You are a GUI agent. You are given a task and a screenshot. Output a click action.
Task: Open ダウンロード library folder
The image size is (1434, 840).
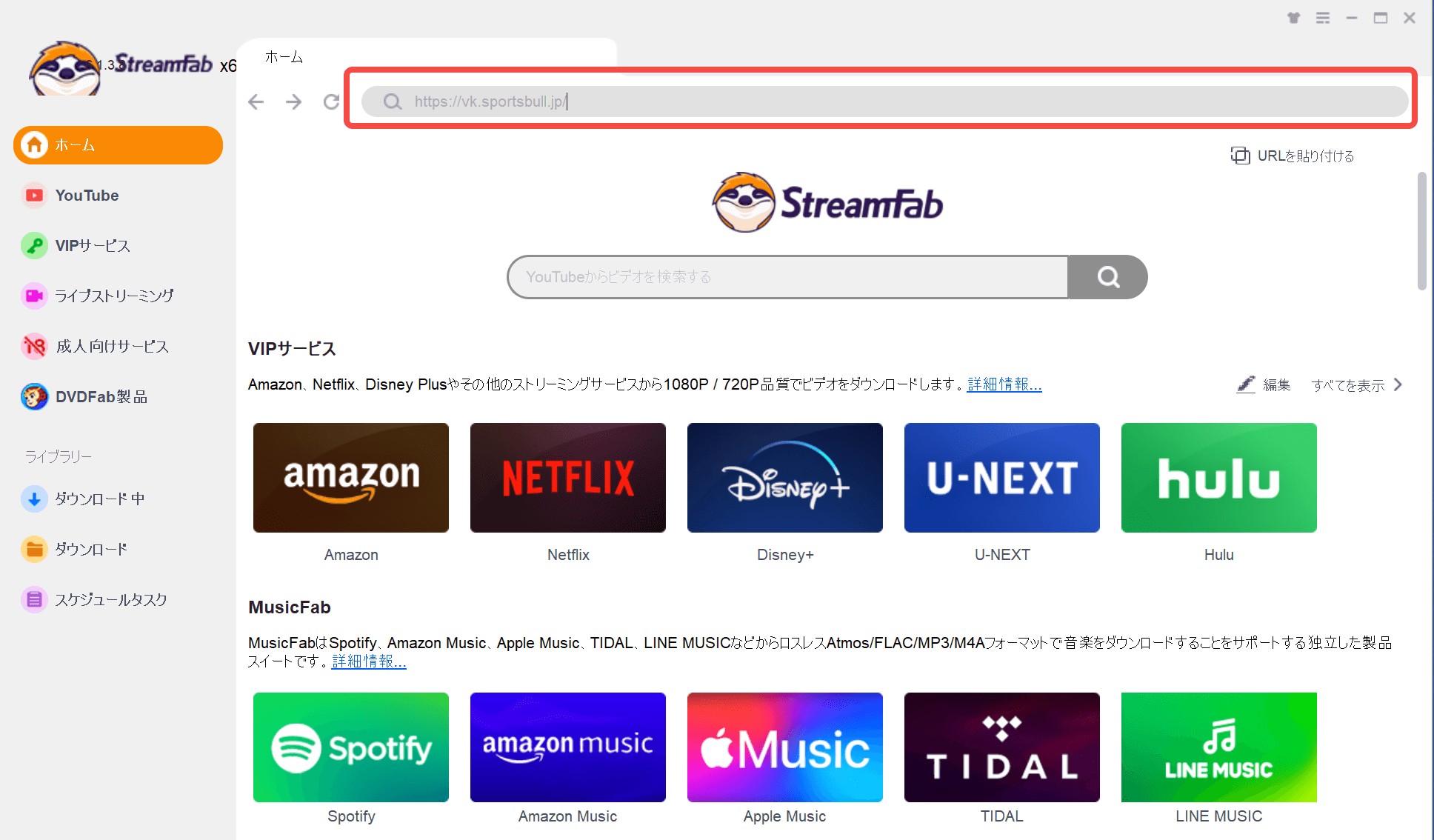(118, 549)
